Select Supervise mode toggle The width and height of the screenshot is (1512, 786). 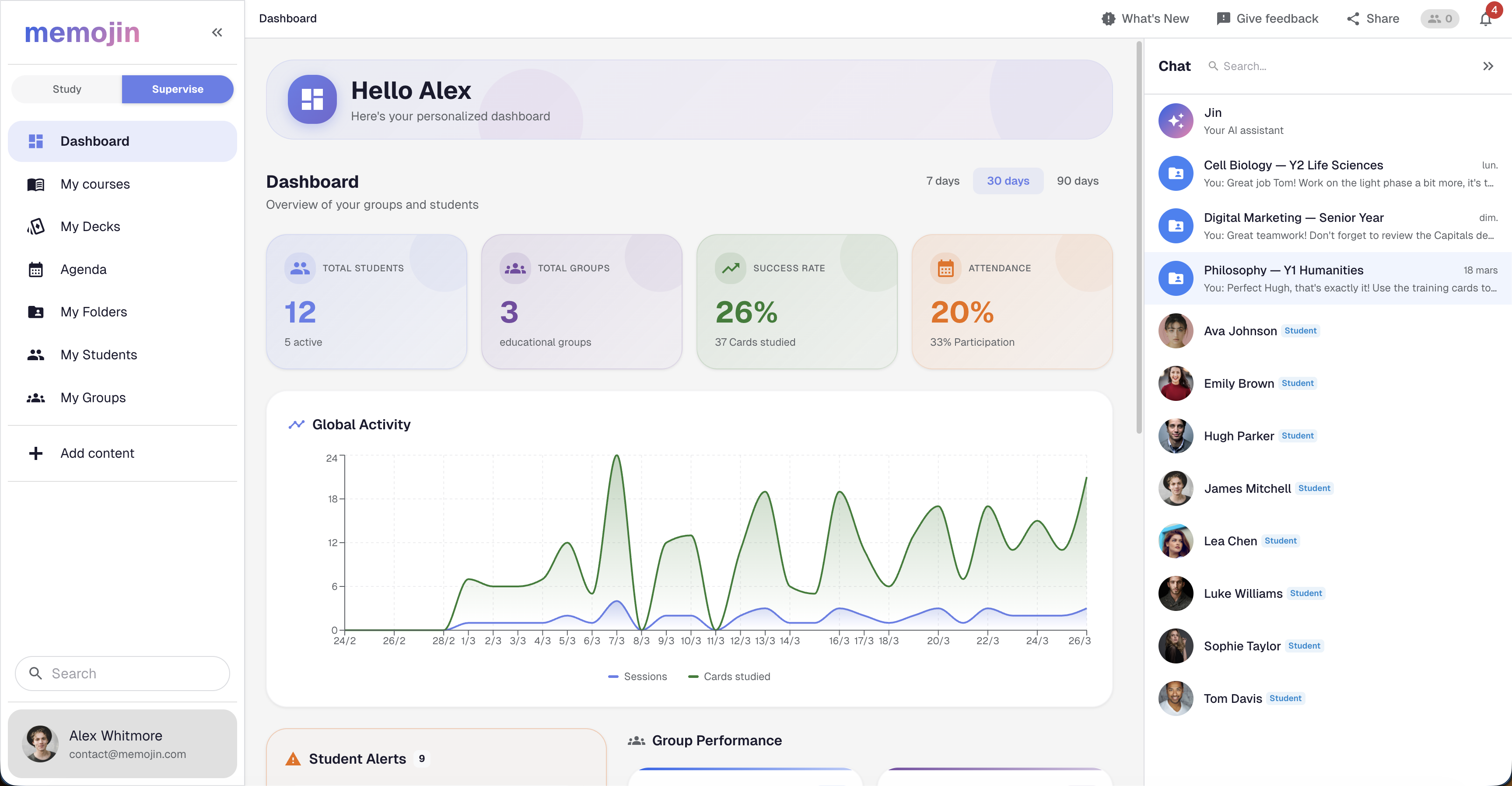coord(177,89)
